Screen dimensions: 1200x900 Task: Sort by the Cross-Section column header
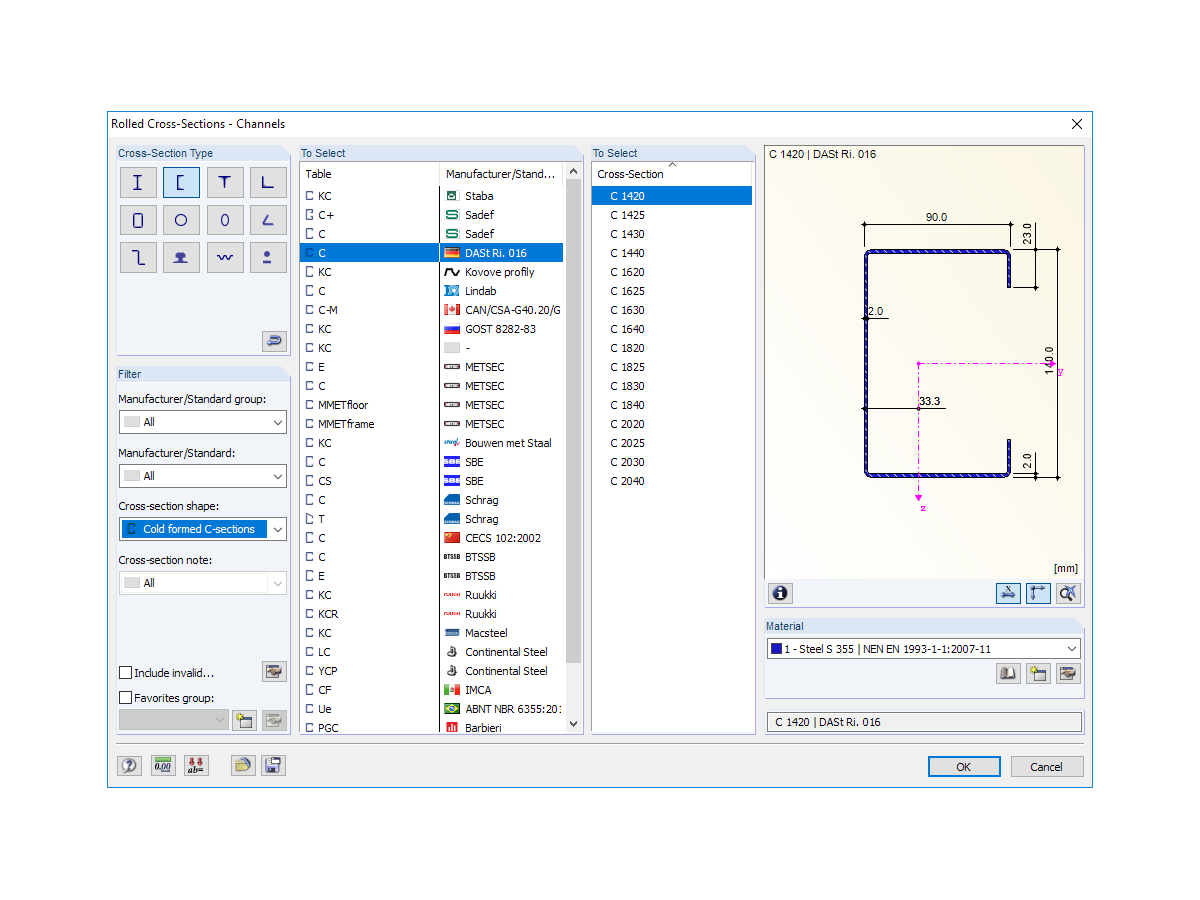[x=672, y=174]
